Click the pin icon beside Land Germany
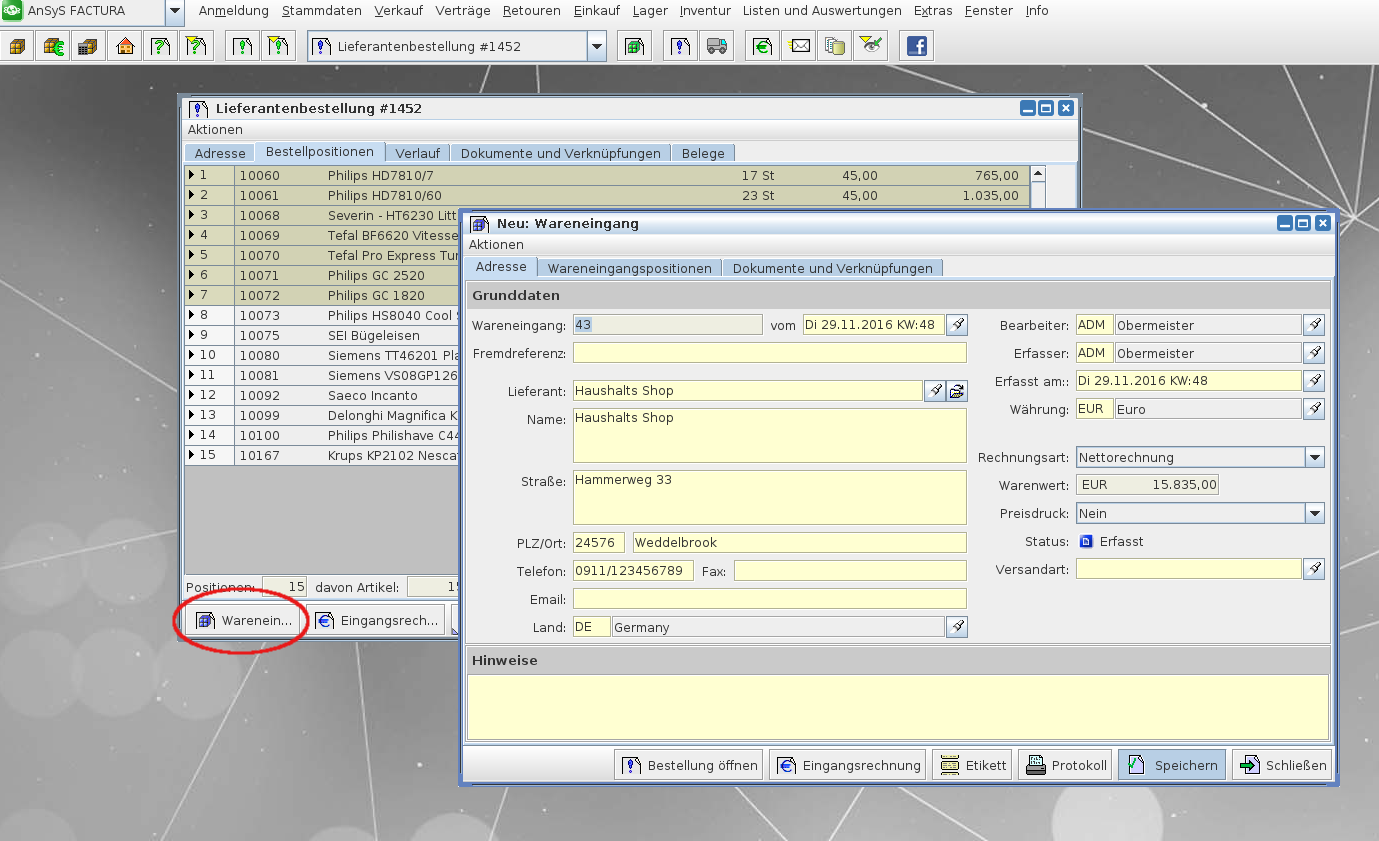The height and width of the screenshot is (841, 1379). coord(957,627)
